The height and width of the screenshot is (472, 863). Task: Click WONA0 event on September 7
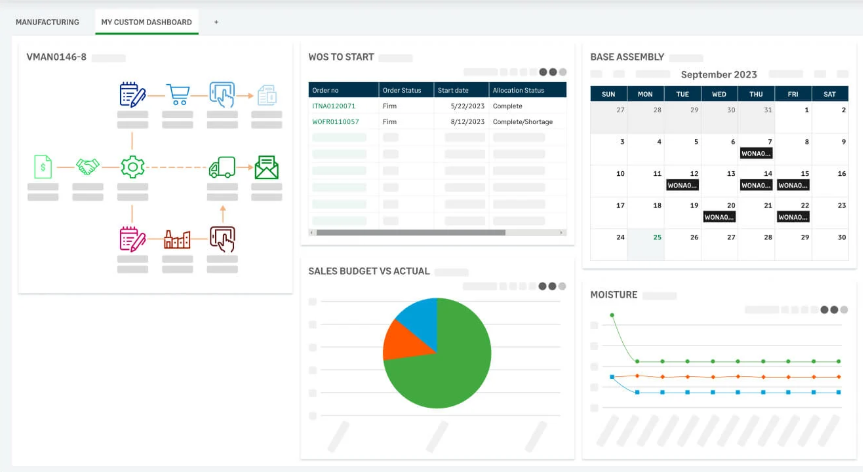click(756, 153)
